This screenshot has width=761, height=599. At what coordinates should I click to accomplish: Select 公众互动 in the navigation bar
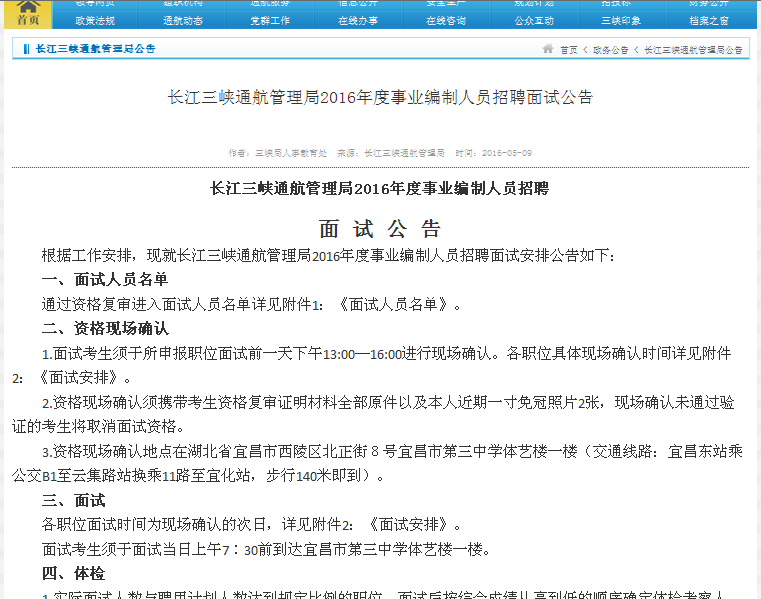point(534,21)
